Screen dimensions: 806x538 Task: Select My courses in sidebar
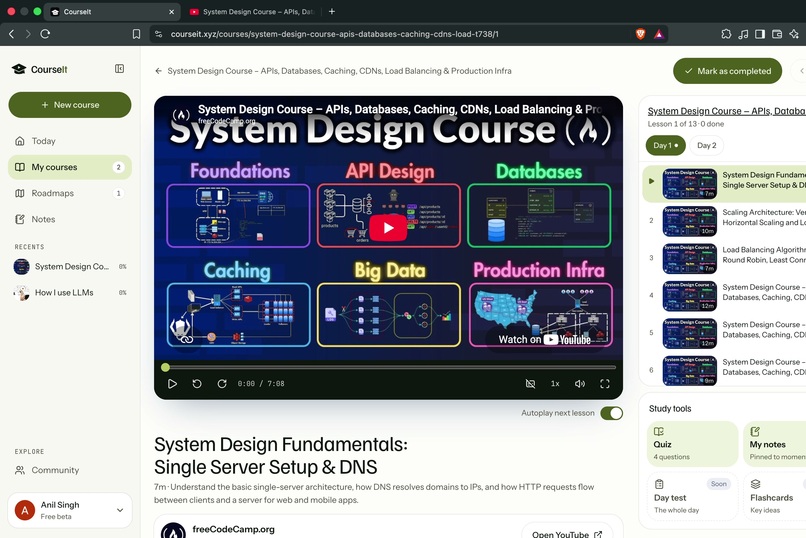point(70,167)
